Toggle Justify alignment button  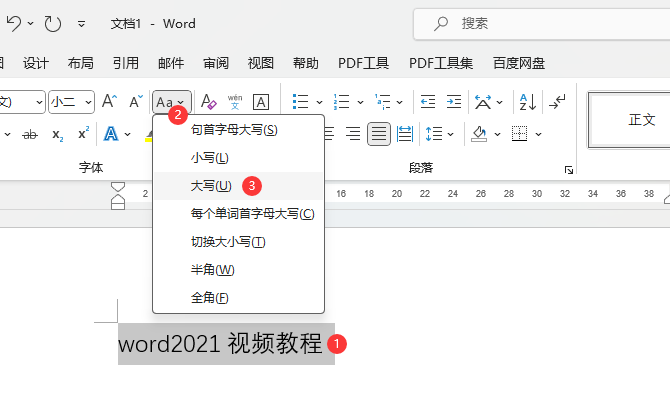point(379,134)
